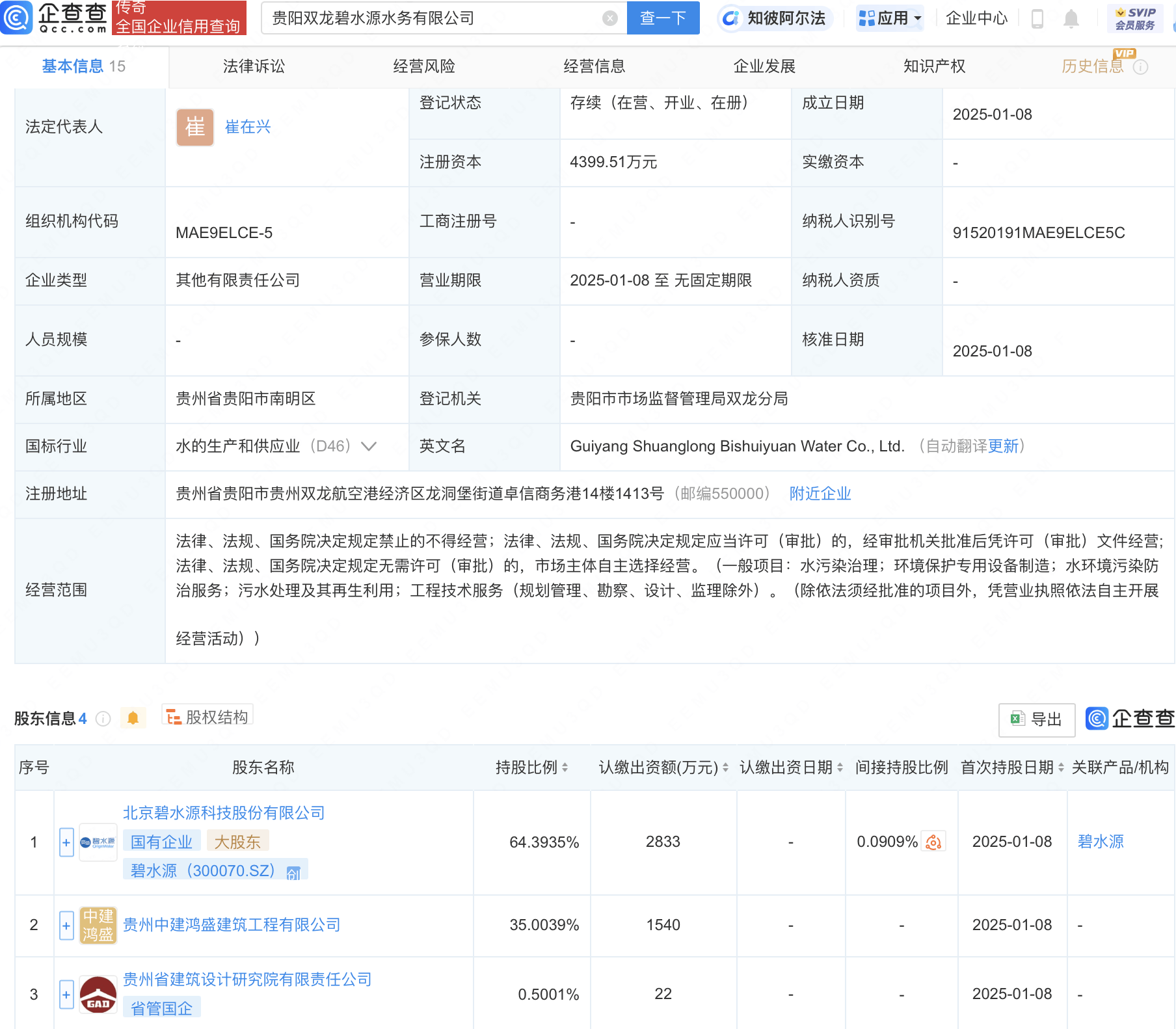Click the shareholder alert bell icon

tap(133, 717)
